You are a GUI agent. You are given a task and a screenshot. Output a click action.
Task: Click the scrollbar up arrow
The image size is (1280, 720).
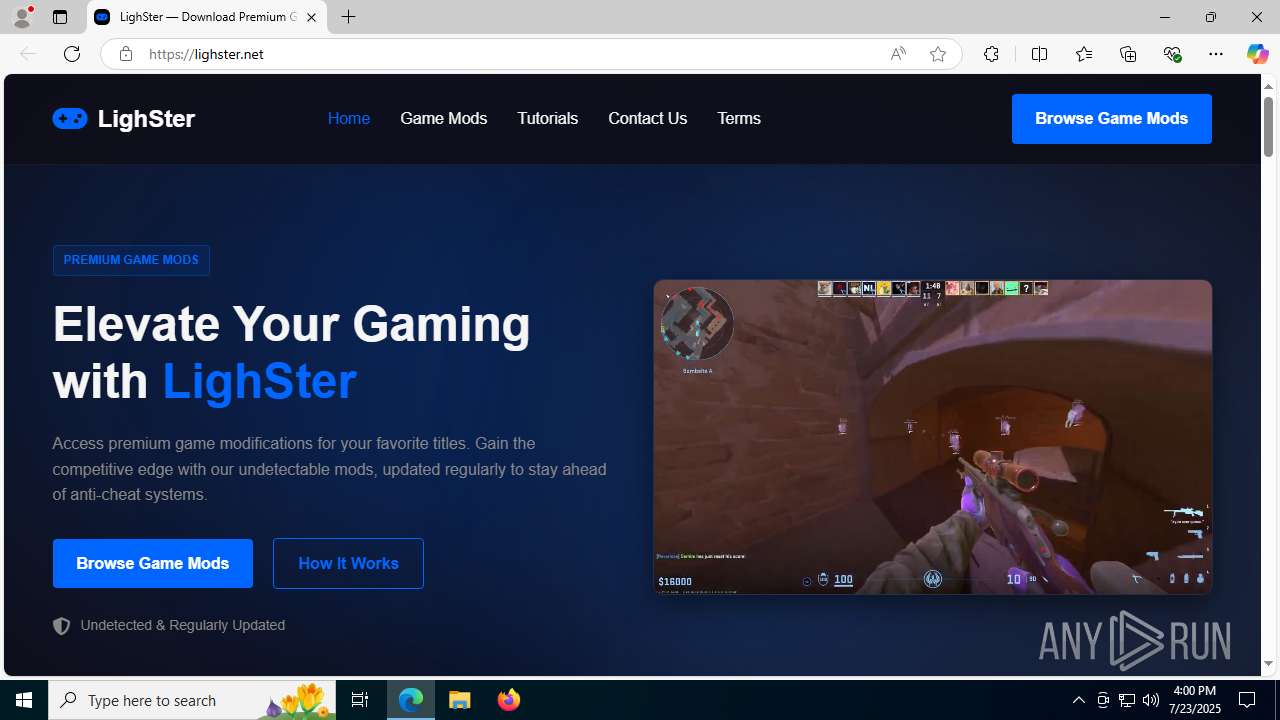pyautogui.click(x=1268, y=86)
